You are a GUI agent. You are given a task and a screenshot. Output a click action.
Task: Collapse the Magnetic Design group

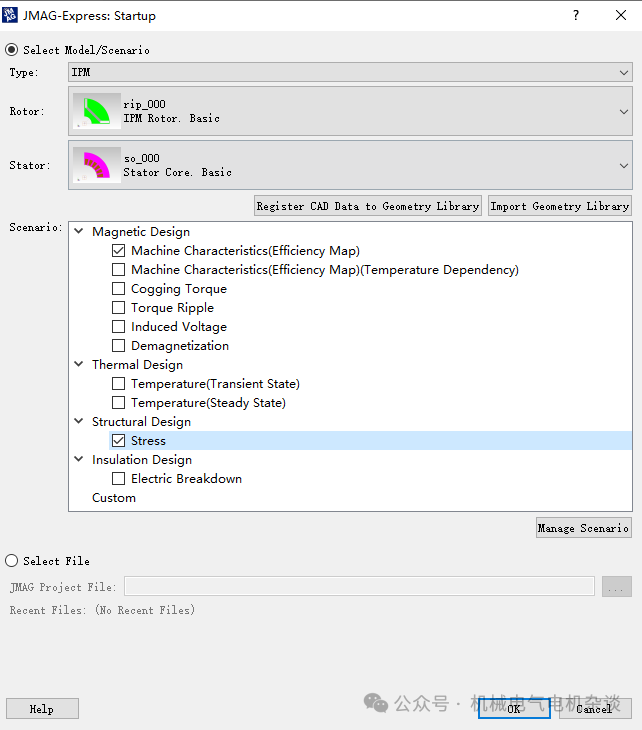click(79, 231)
